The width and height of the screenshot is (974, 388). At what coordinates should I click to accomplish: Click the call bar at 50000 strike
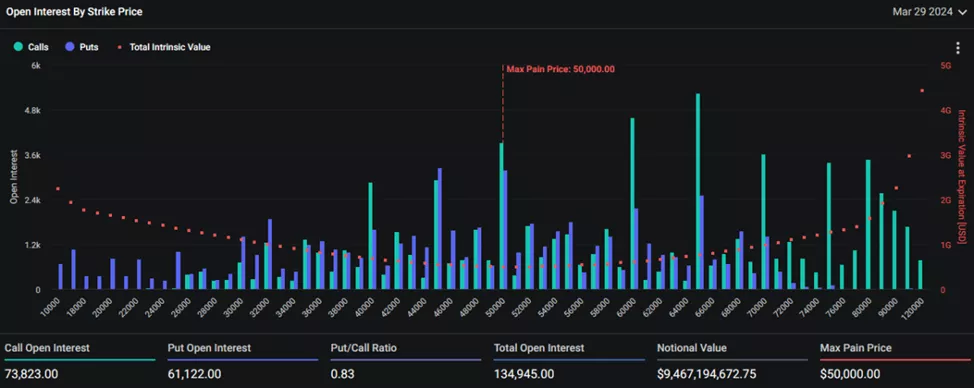pos(501,216)
